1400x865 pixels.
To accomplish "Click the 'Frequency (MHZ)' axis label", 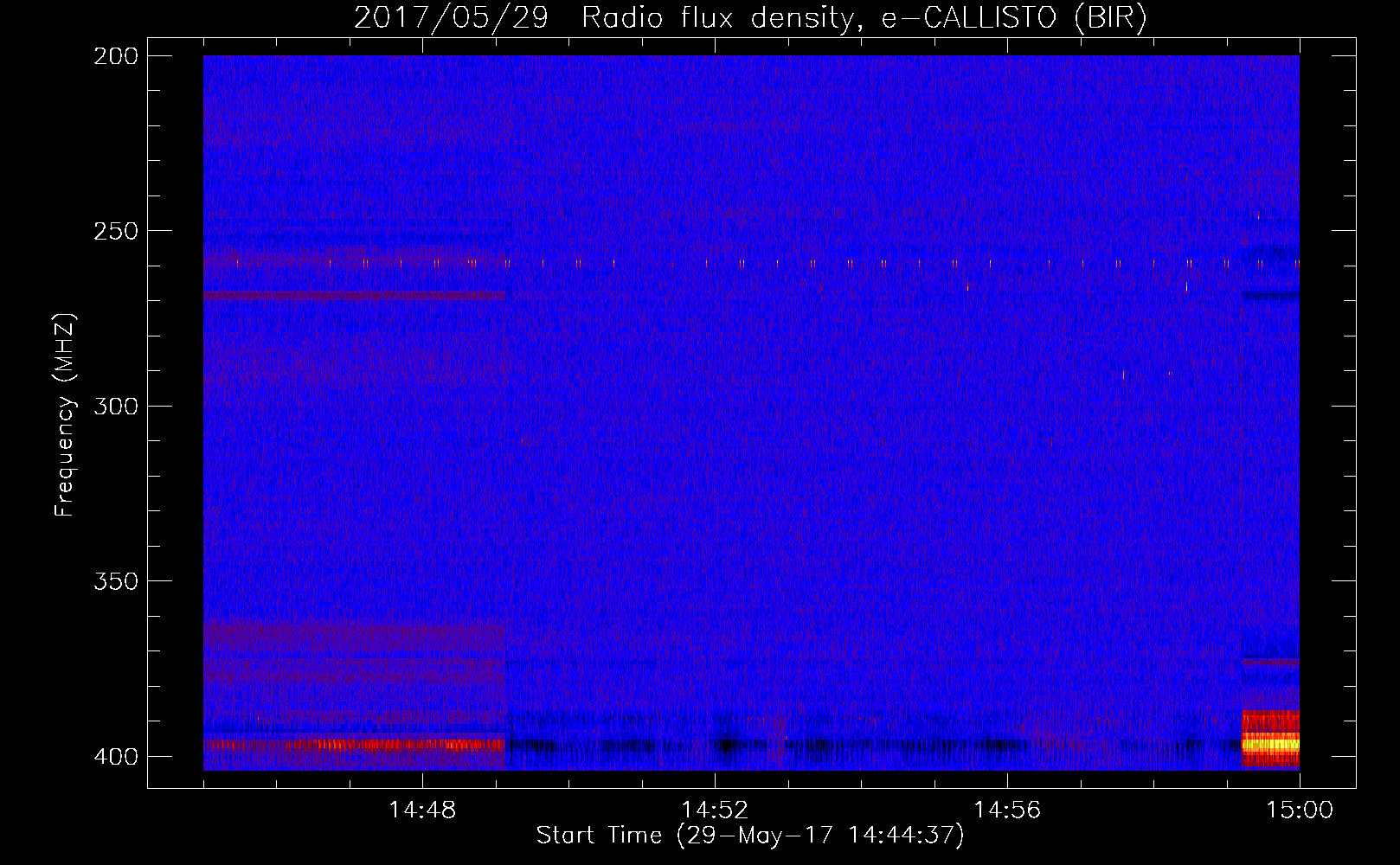I will pos(65,414).
